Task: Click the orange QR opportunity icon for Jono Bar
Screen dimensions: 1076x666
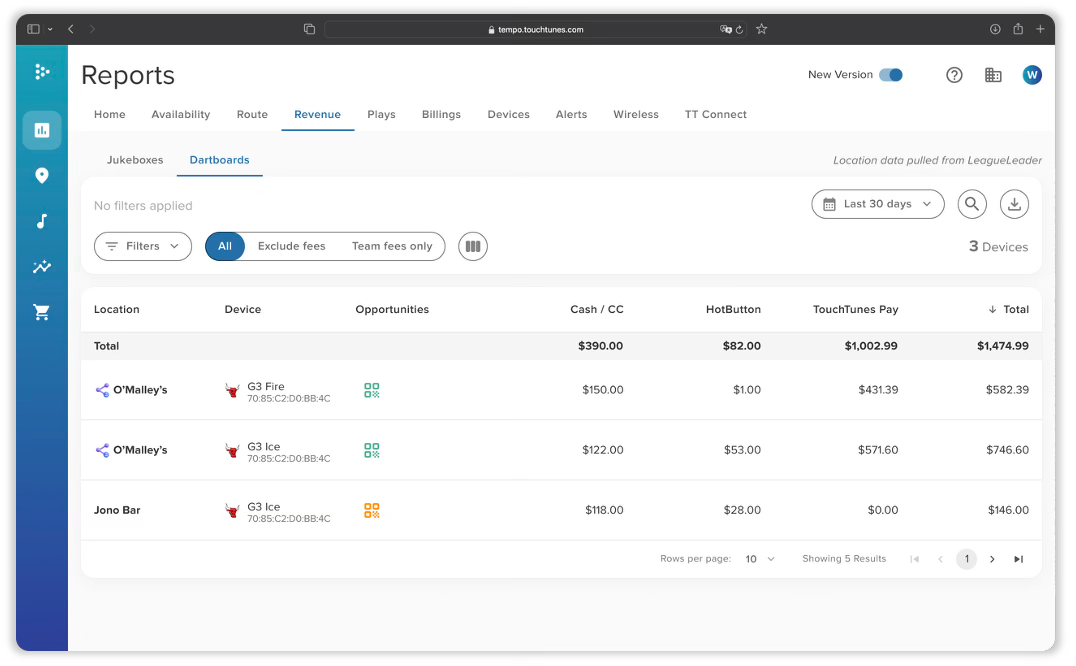Action: [x=372, y=510]
